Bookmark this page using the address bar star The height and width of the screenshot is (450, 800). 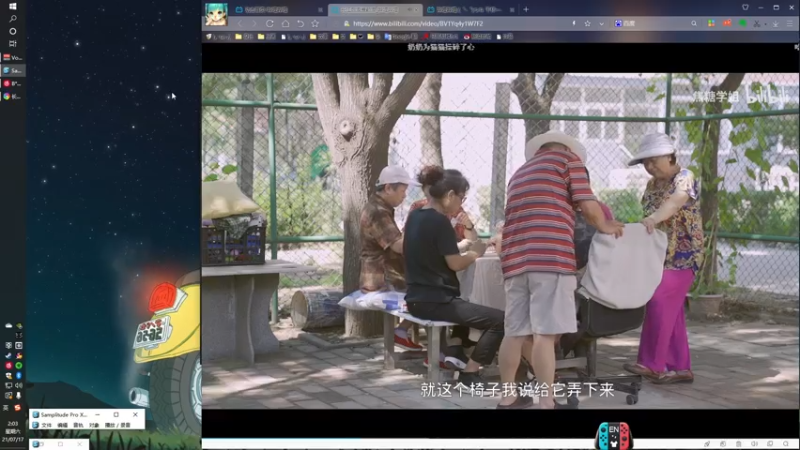tap(588, 23)
